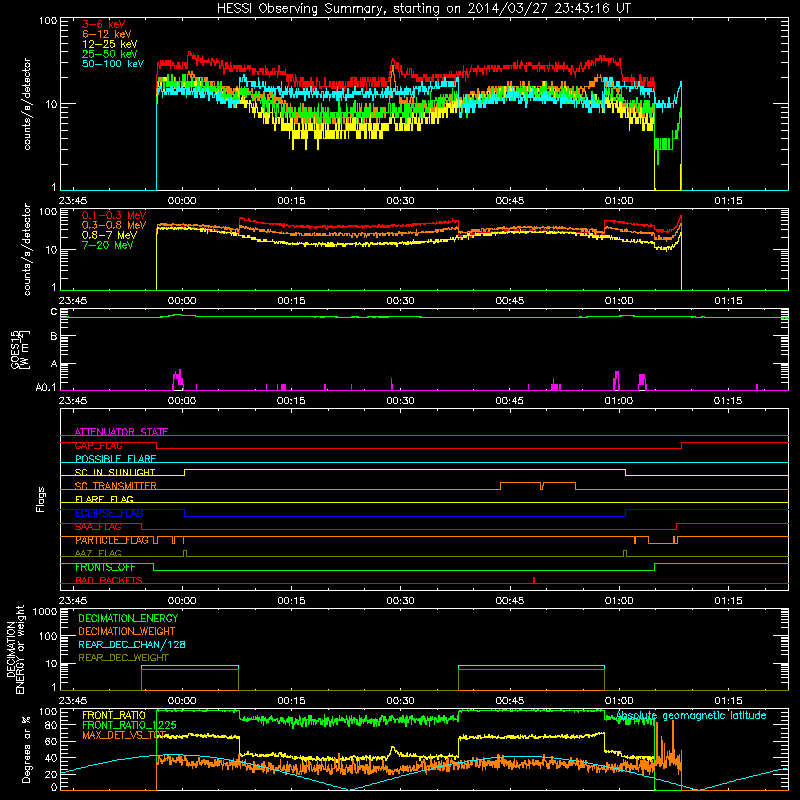Select the SC_TRANSMITTER flag label
Screen dimensions: 800x800
pos(115,486)
